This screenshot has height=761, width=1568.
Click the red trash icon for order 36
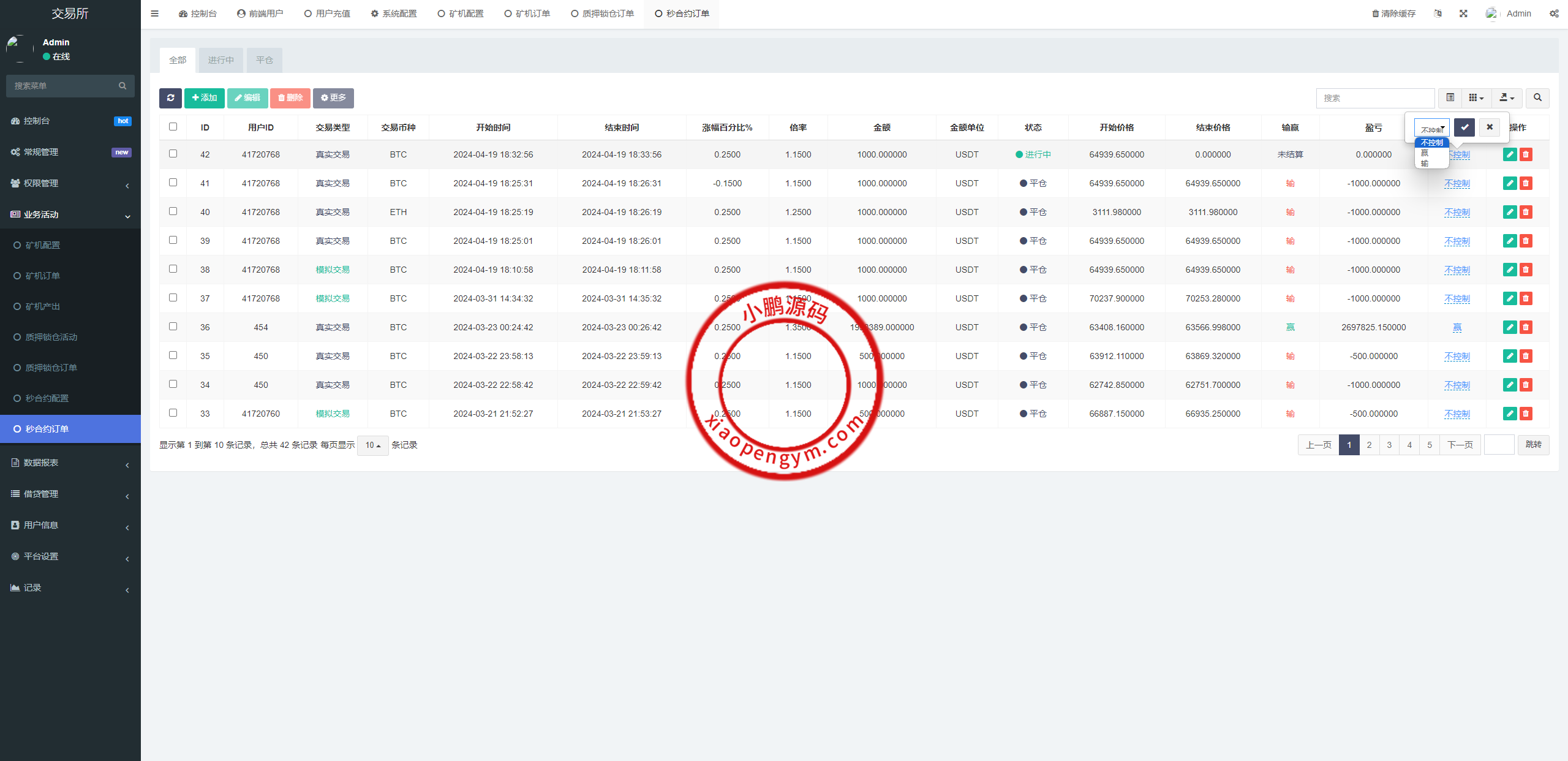(1526, 327)
